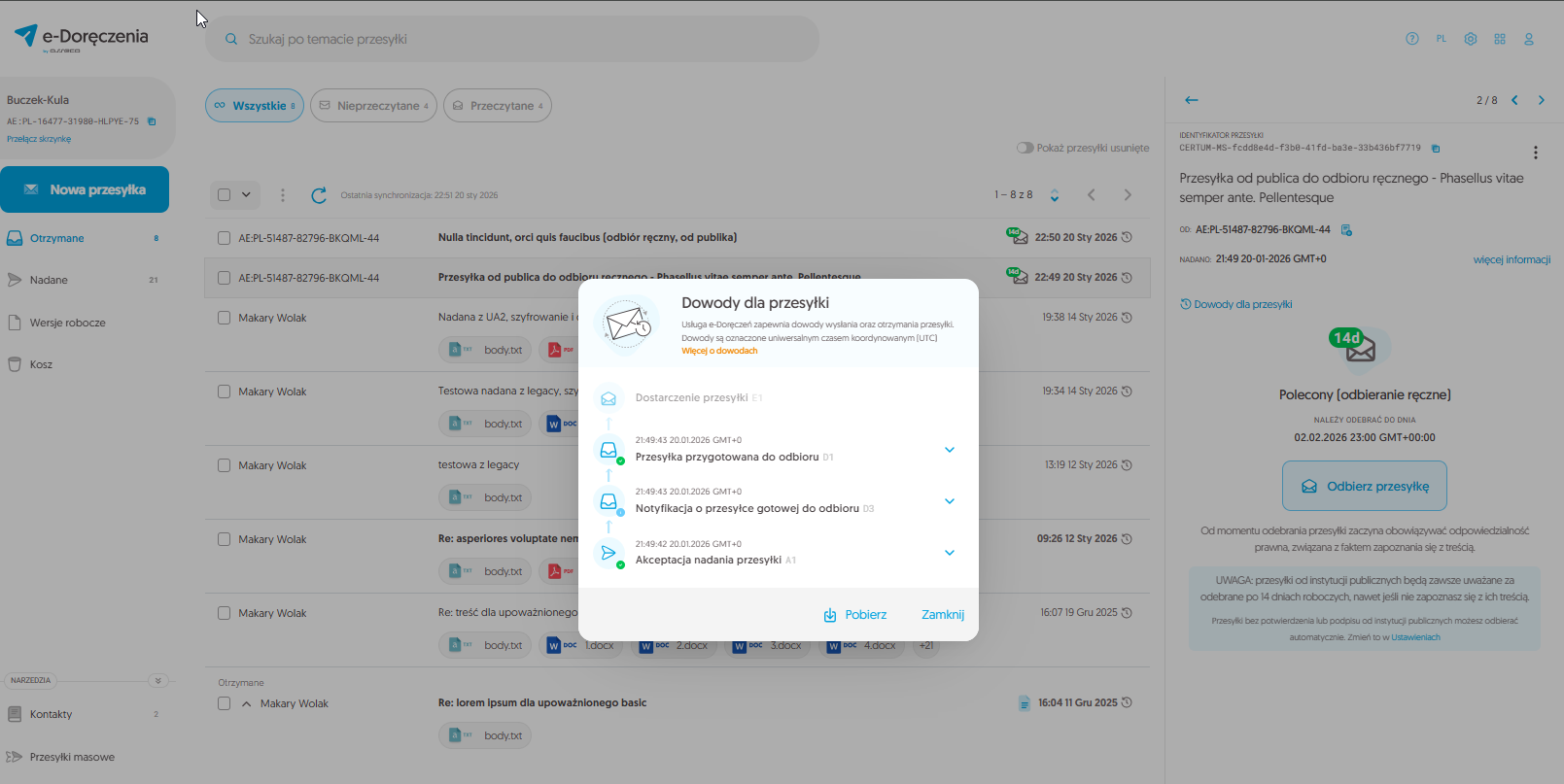This screenshot has width=1564, height=784.
Task: Expand Notyfikacja o przesyłce gotowej entry
Action: (x=949, y=501)
